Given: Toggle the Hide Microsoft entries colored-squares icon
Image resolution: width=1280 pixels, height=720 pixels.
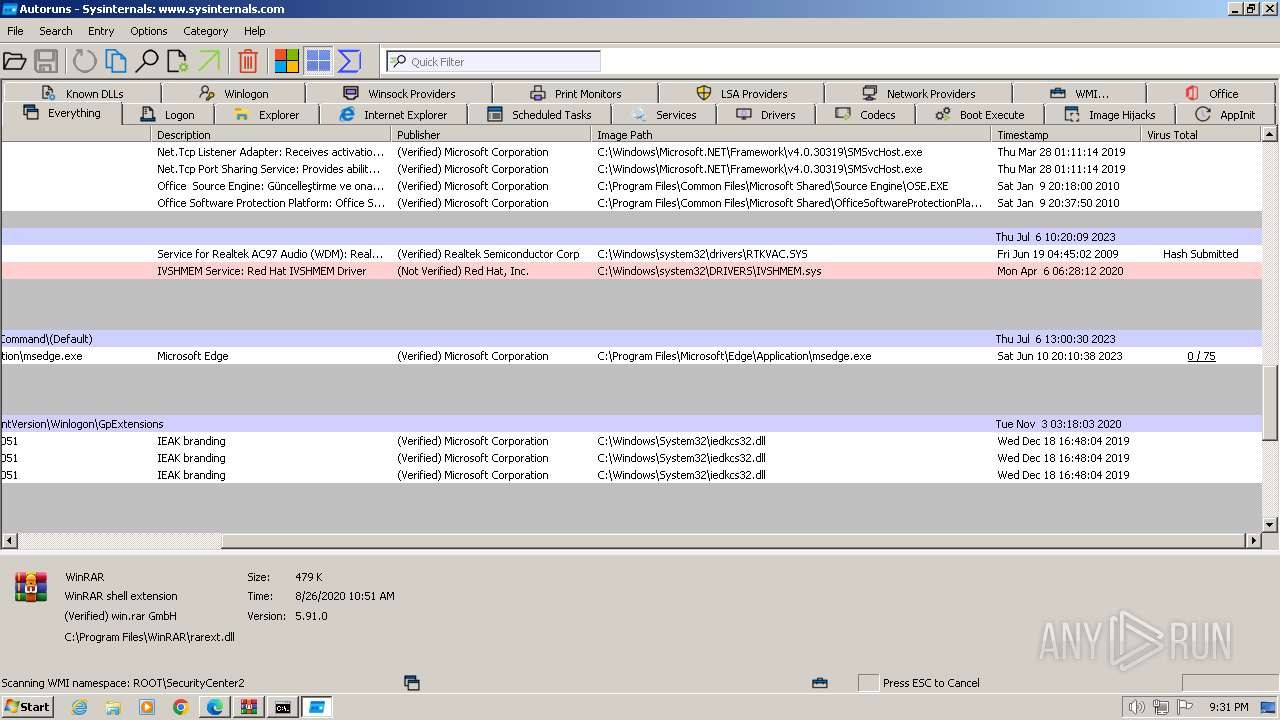Looking at the screenshot, I should tap(287, 61).
